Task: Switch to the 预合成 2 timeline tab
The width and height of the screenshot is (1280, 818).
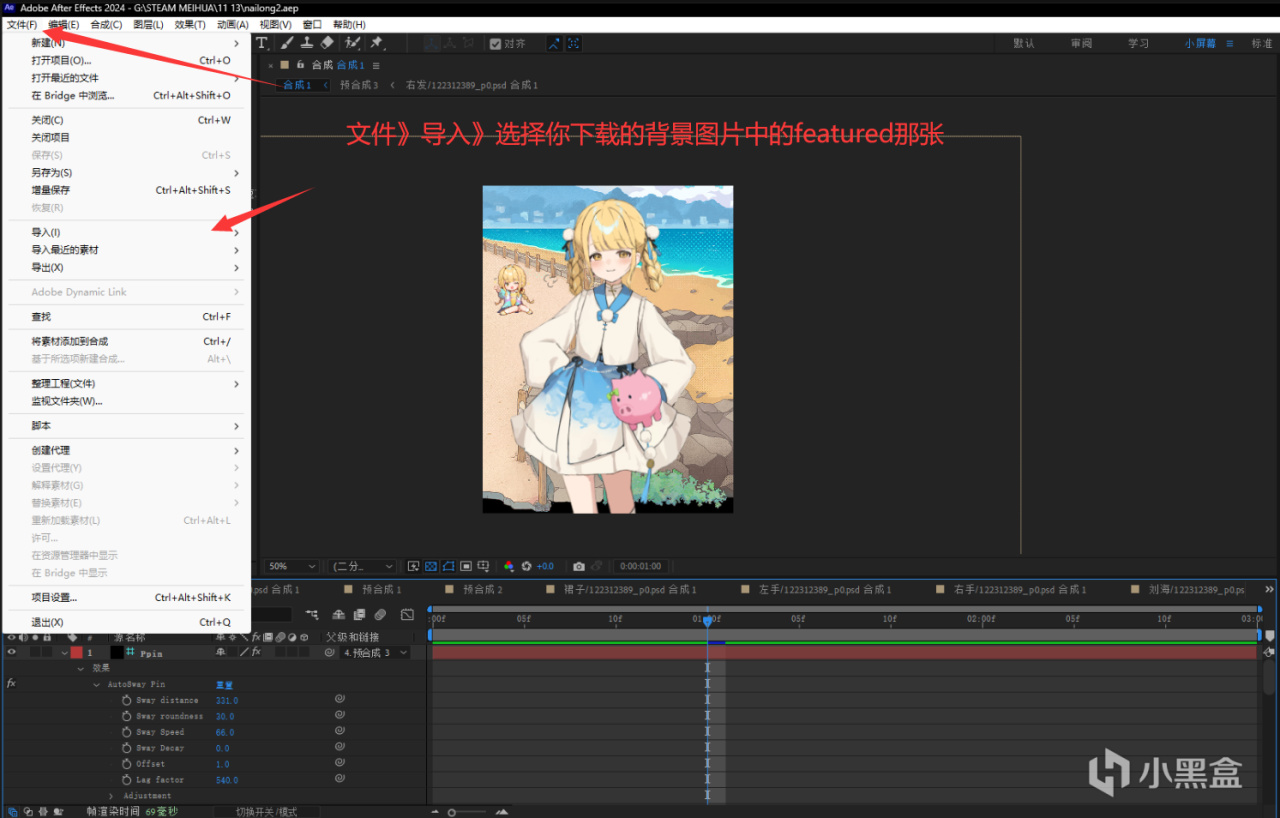Action: [x=482, y=590]
